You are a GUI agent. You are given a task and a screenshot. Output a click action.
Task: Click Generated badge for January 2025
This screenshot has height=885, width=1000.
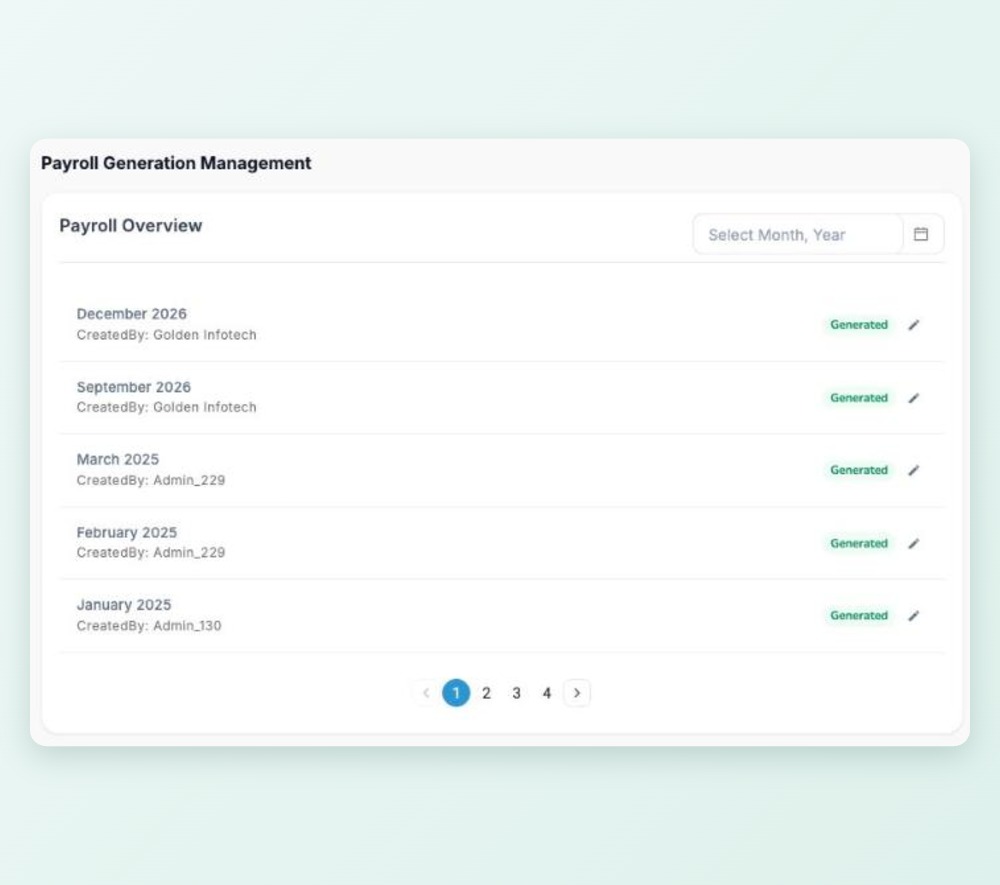pyautogui.click(x=858, y=615)
